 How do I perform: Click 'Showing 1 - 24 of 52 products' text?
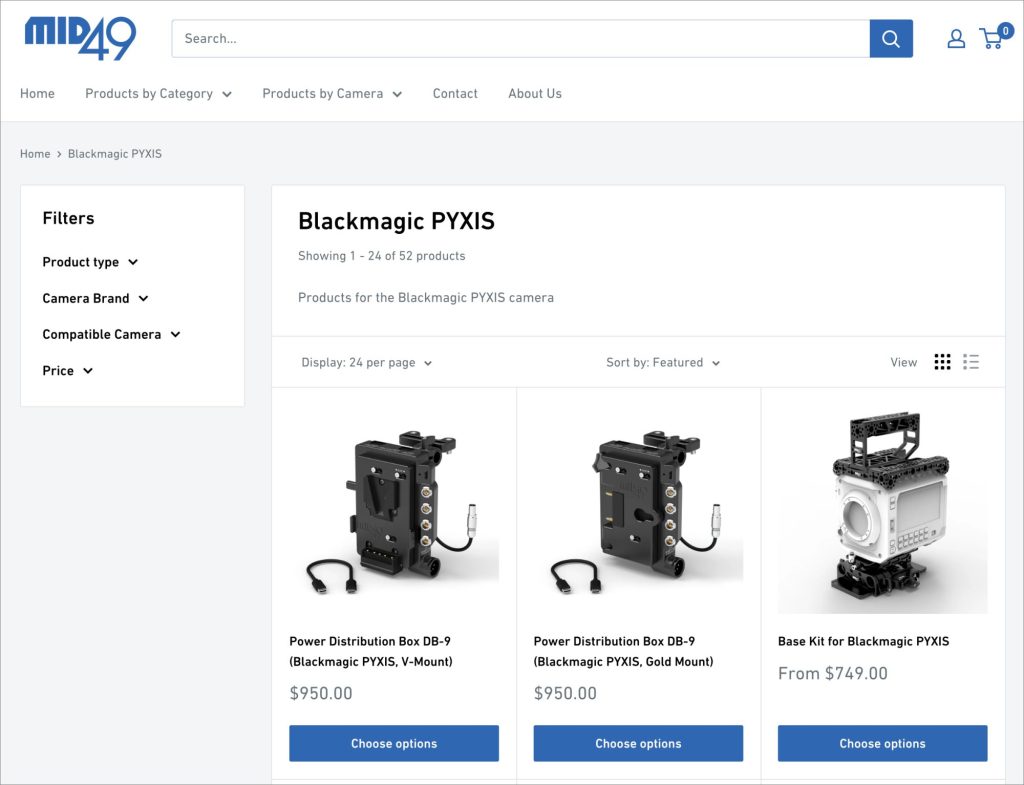coord(381,256)
